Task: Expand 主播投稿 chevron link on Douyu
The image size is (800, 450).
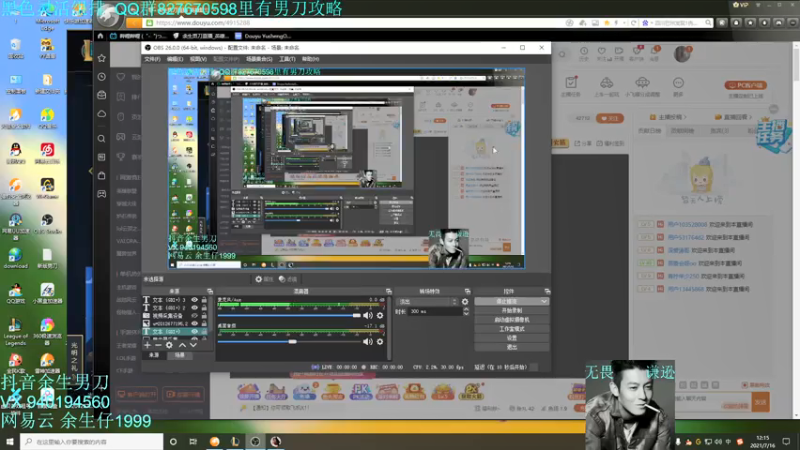Action: pos(669,117)
